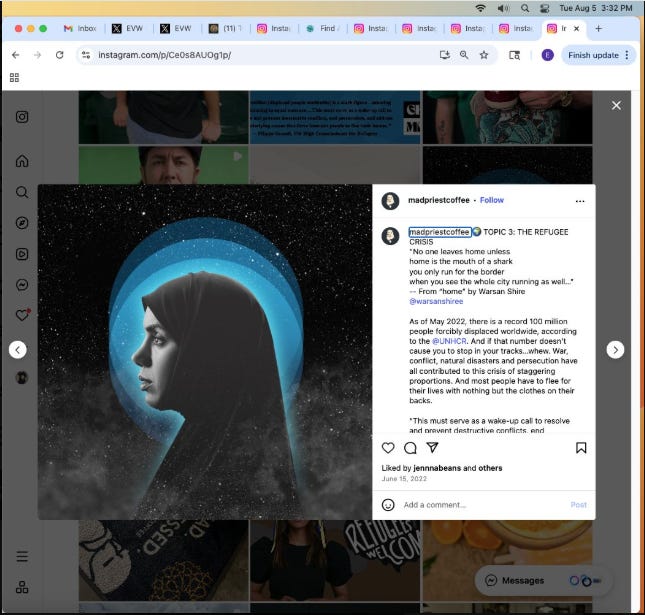Screen dimensions: 645x615
Task: Open @UNHCR mention link
Action: click(449, 341)
